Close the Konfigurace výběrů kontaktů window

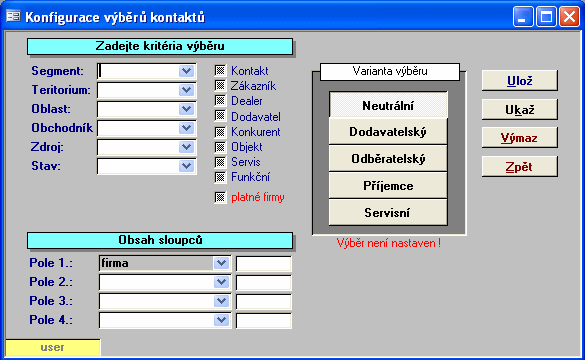[569, 17]
